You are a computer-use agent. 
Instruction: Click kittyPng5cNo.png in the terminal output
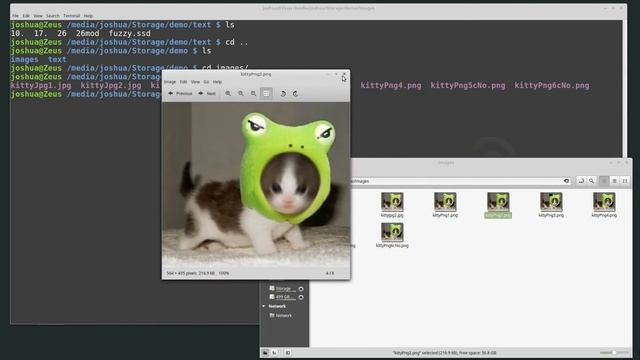click(x=468, y=86)
